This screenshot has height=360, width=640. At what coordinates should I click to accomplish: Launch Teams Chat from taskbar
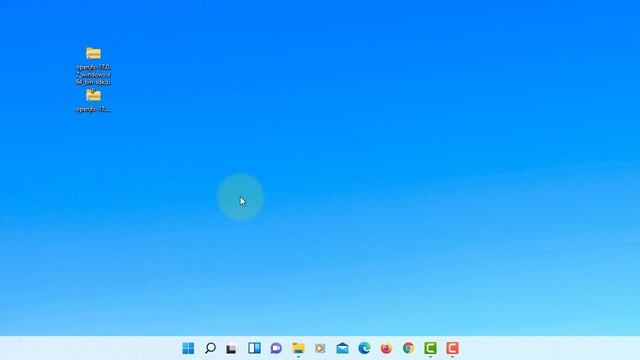(x=276, y=348)
